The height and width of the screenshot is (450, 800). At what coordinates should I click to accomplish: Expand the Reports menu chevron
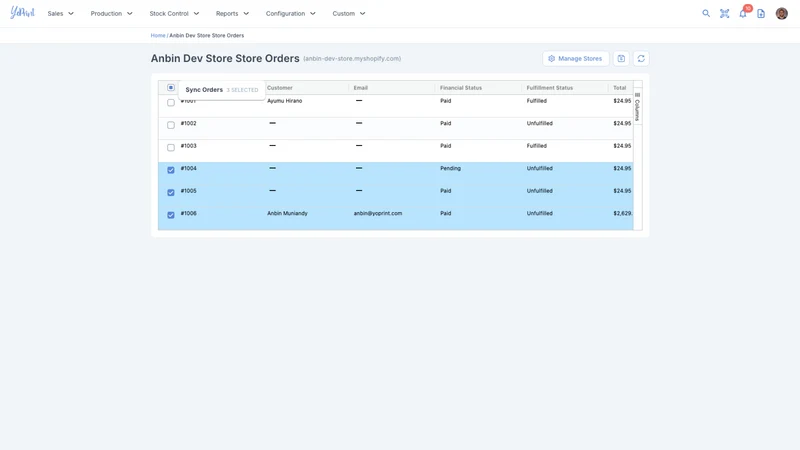(x=246, y=14)
